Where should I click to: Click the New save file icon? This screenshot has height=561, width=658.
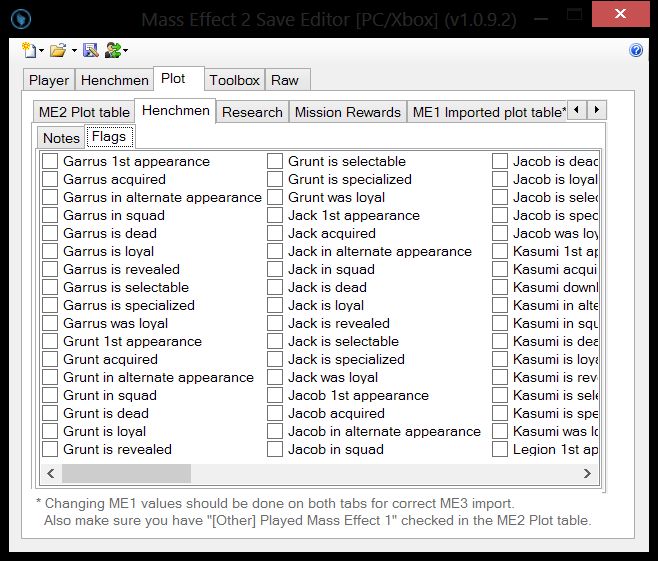tap(29, 50)
